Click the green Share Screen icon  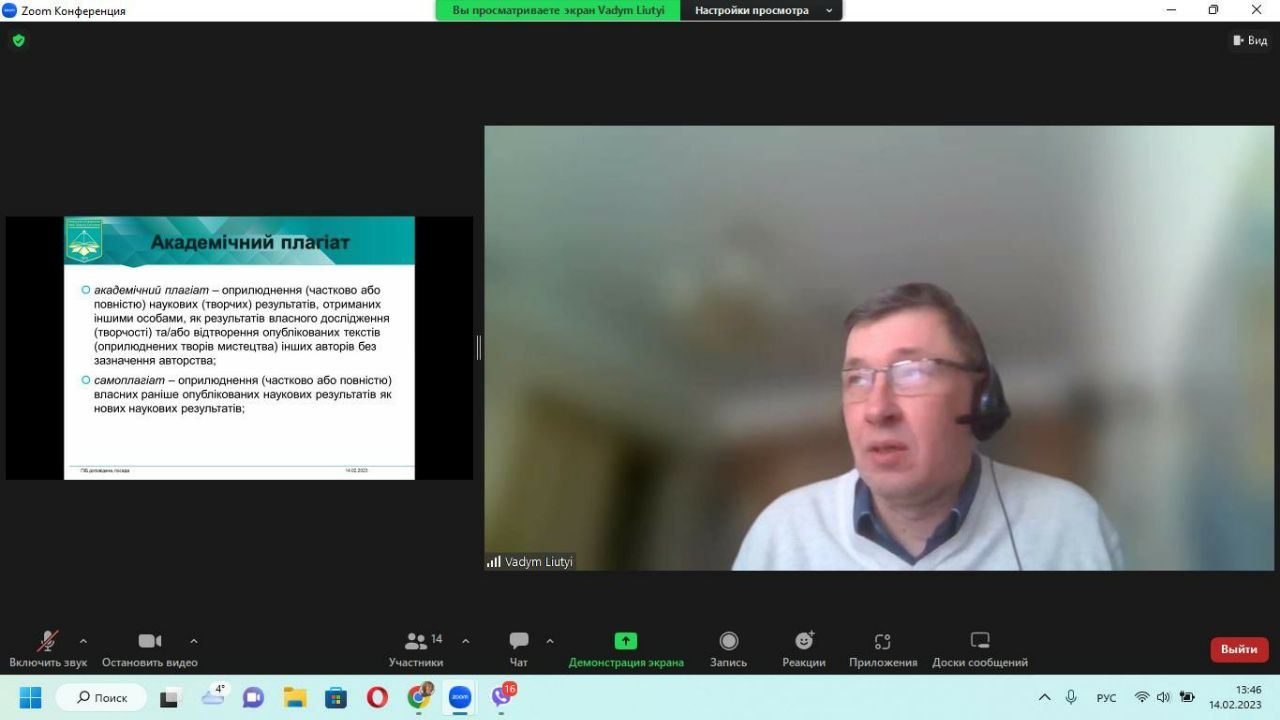(x=626, y=641)
